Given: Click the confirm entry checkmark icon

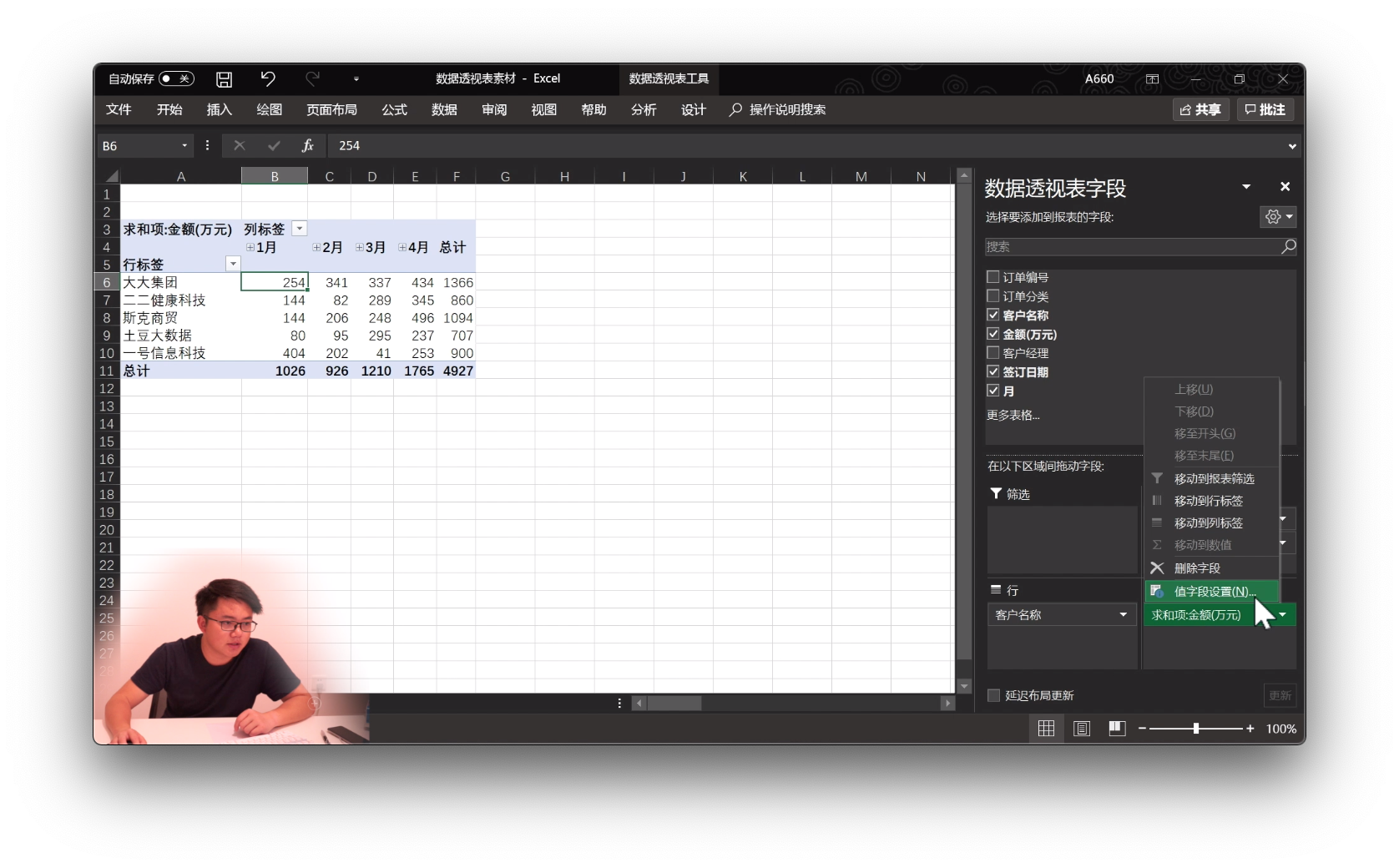Looking at the screenshot, I should click(274, 145).
